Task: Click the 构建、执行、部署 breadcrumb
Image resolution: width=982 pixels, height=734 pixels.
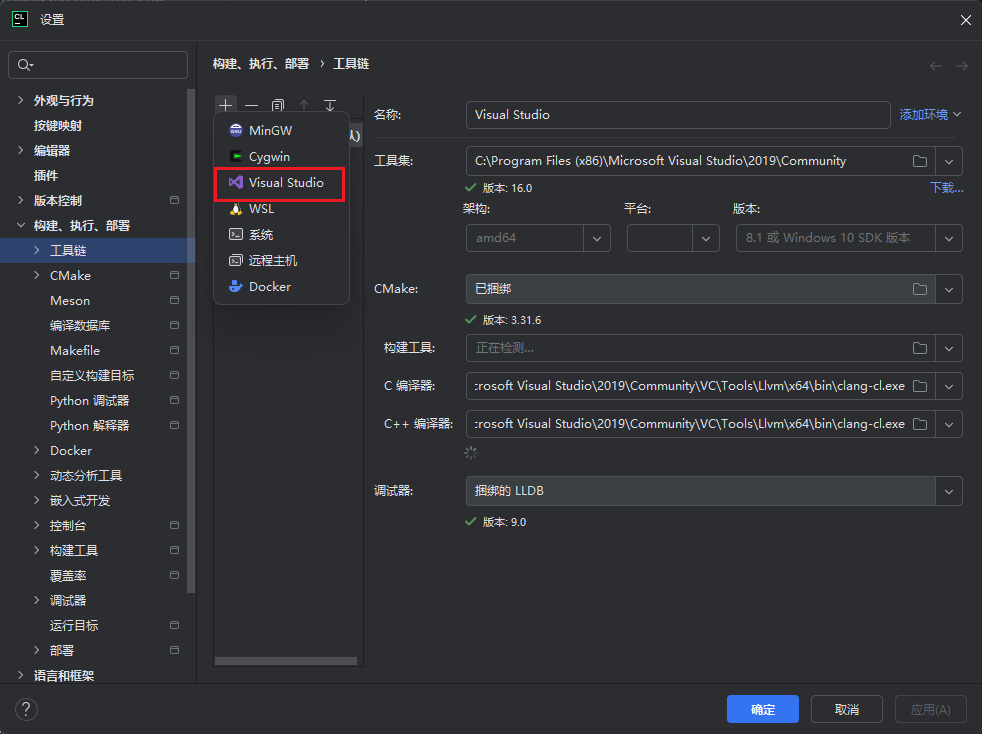Action: click(x=261, y=64)
